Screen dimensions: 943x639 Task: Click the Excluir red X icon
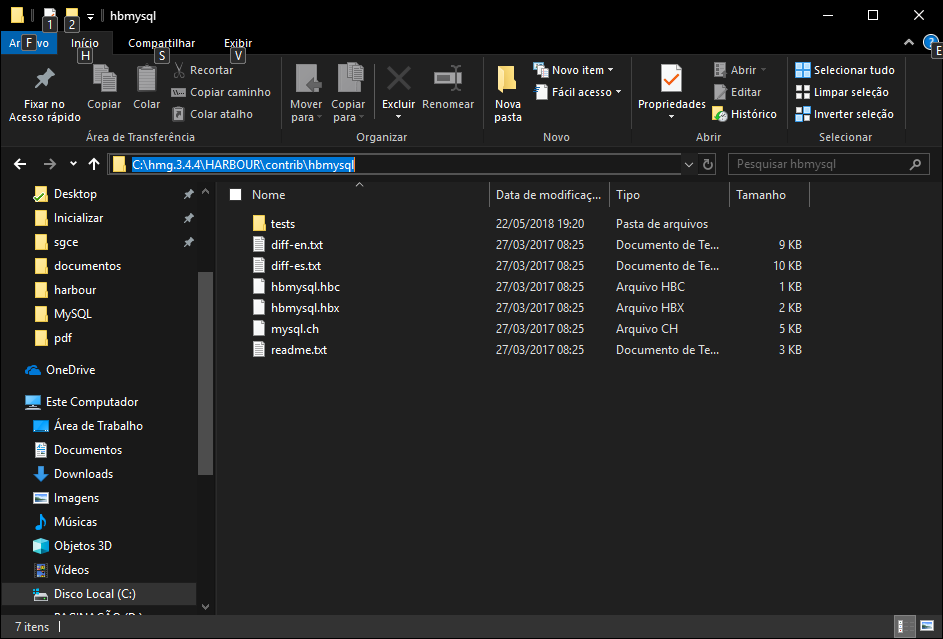398,79
